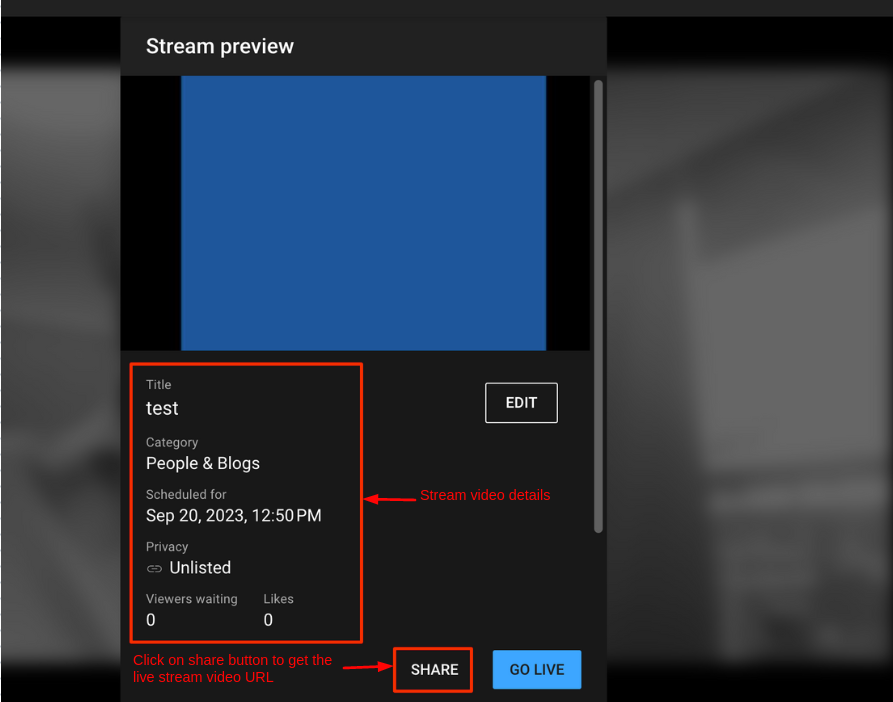Select the stream title text 'test'
The height and width of the screenshot is (702, 893).
tap(162, 409)
